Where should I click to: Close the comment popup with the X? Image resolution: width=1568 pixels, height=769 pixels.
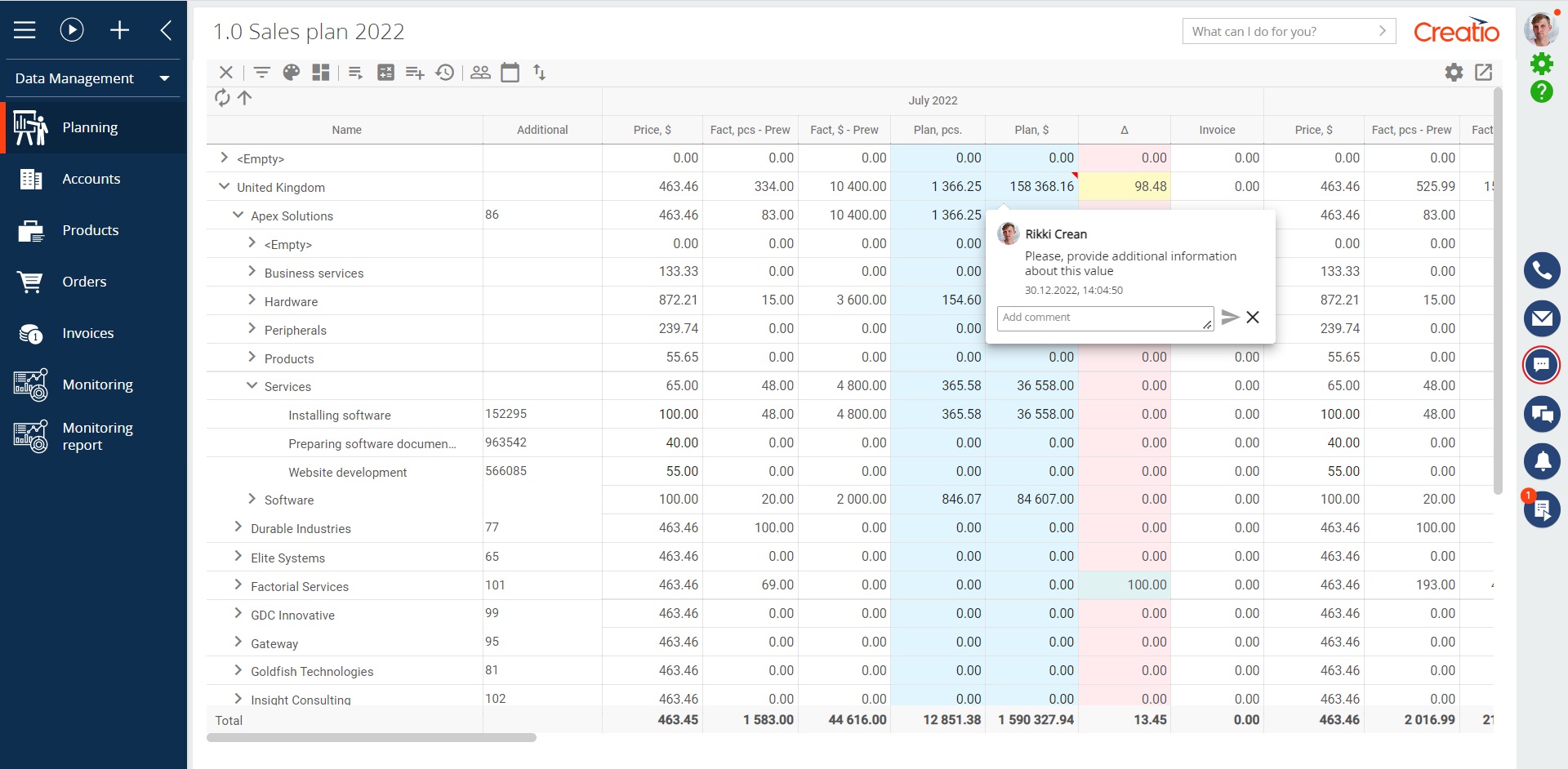(x=1254, y=317)
